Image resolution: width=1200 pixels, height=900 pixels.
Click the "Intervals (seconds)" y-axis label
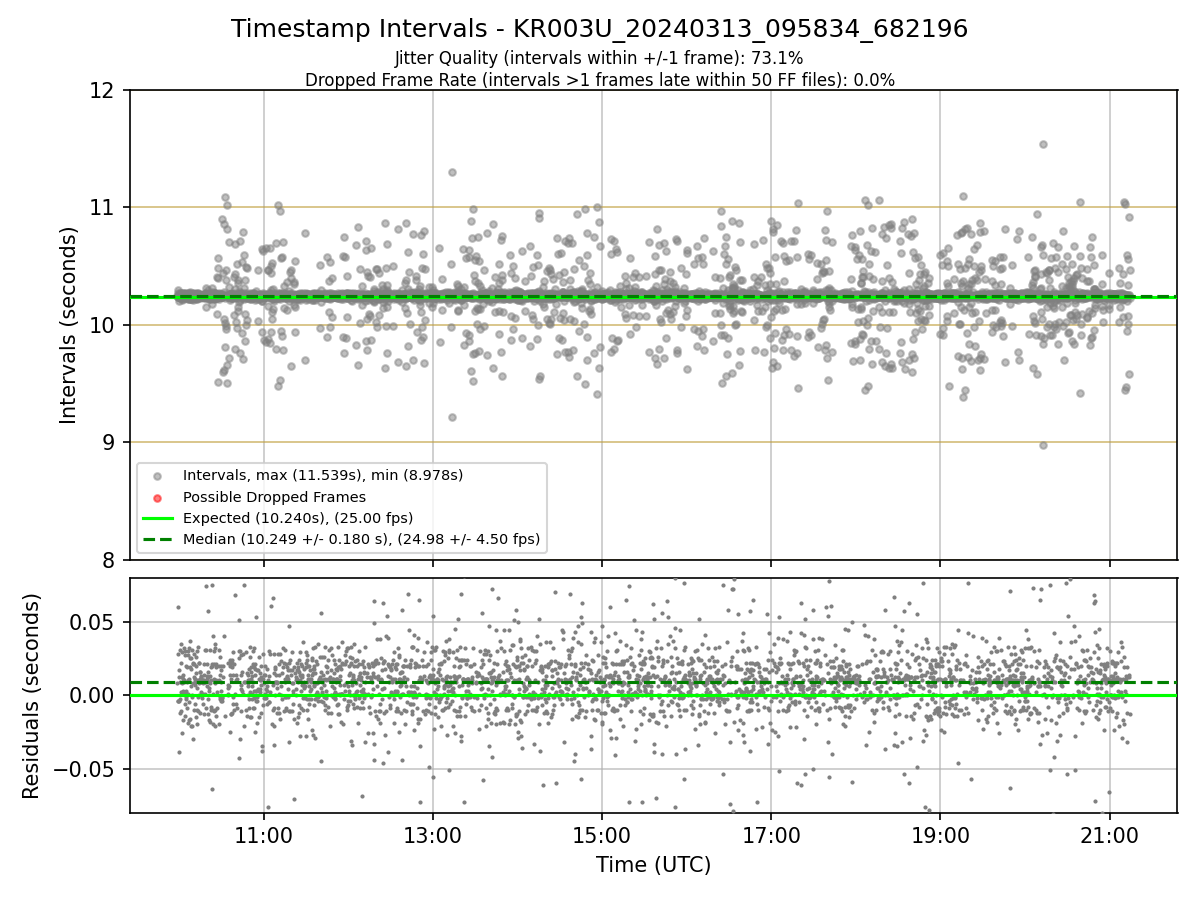pyautogui.click(x=69, y=325)
